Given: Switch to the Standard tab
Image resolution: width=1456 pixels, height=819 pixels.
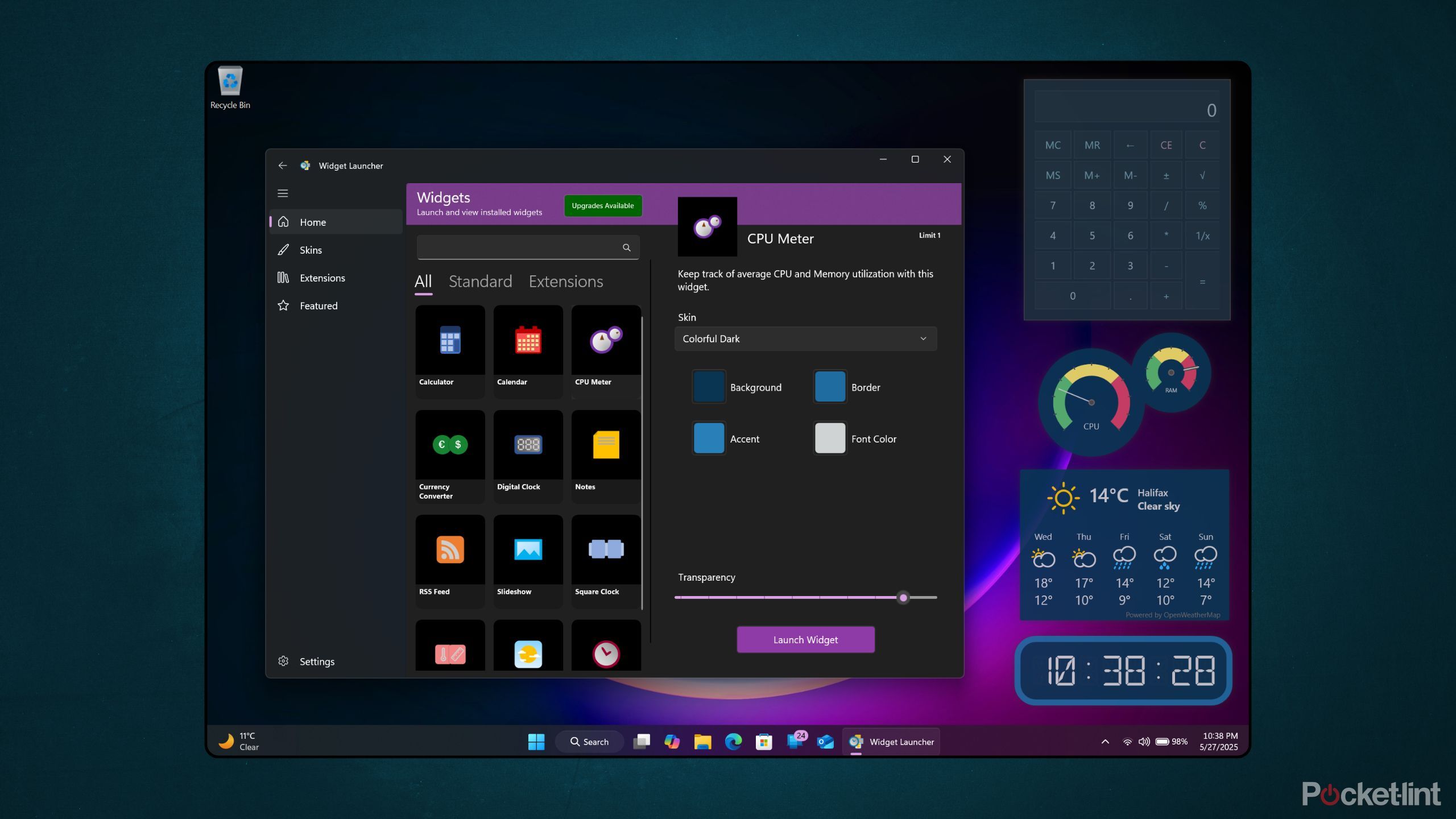Looking at the screenshot, I should [x=480, y=282].
